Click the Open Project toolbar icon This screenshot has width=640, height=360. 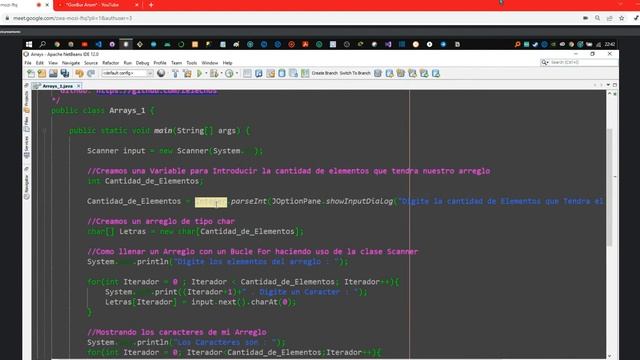(x=53, y=73)
